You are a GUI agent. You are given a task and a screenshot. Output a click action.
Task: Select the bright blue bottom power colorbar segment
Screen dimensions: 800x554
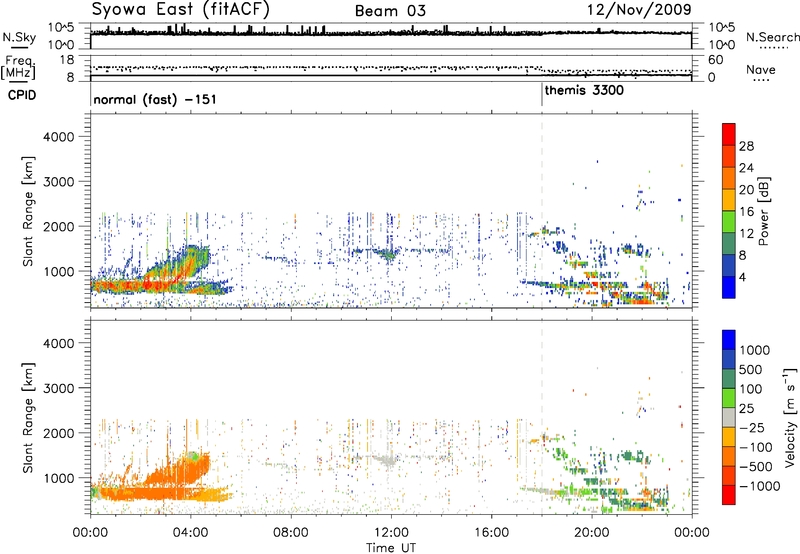pos(729,287)
